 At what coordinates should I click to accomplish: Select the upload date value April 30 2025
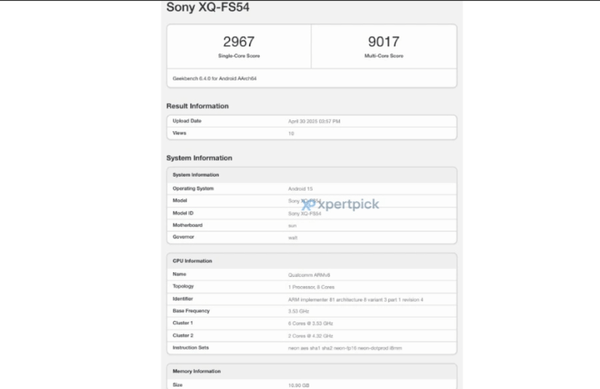pyautogui.click(x=314, y=121)
